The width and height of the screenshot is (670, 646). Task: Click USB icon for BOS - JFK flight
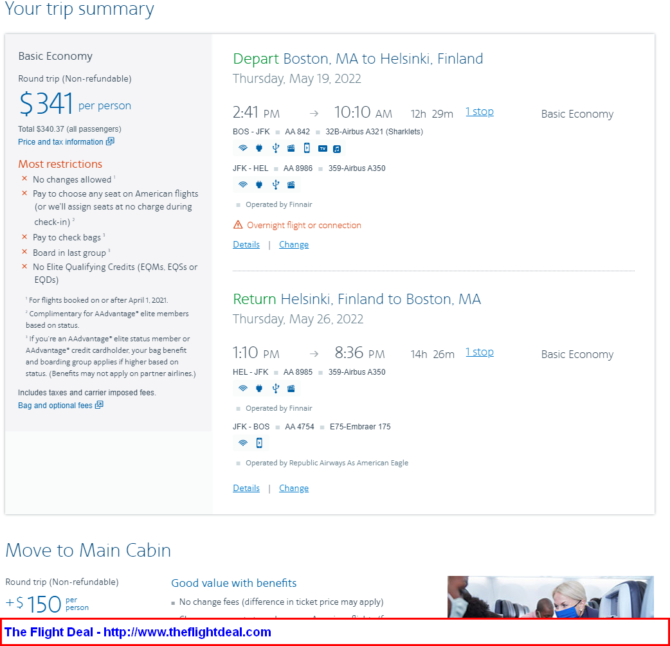276,148
